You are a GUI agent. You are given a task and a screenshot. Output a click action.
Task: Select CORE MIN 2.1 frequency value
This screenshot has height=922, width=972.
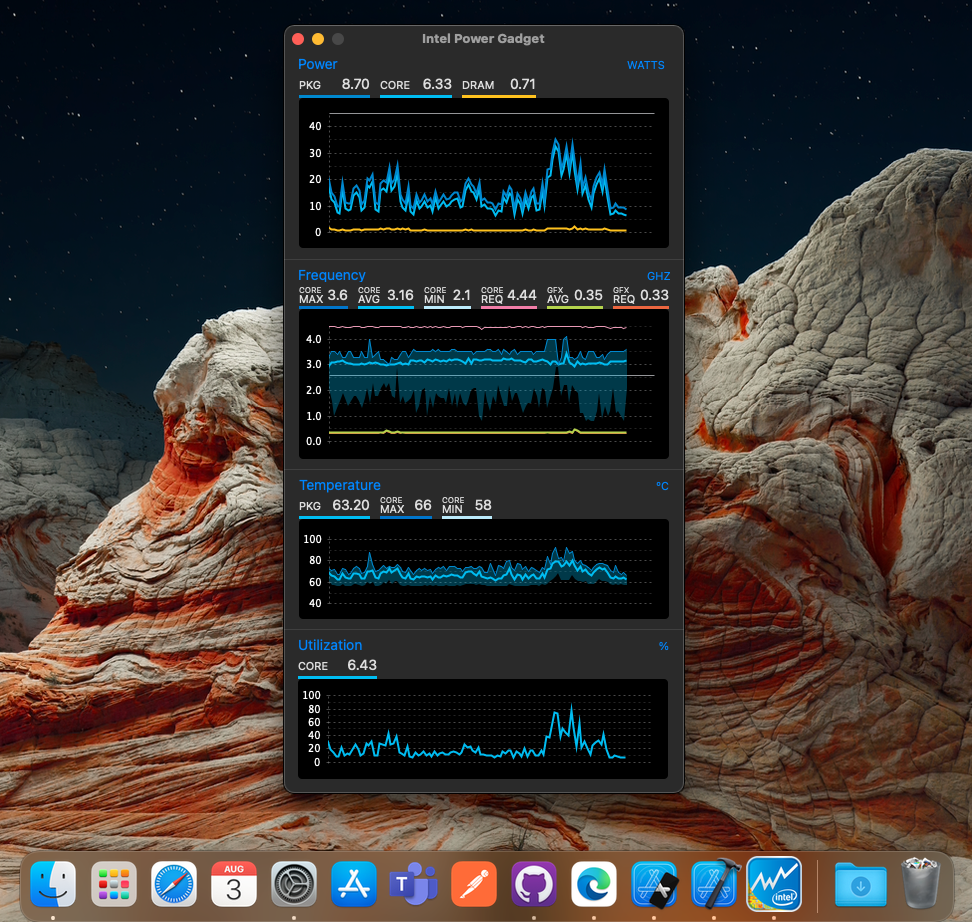(x=447, y=296)
